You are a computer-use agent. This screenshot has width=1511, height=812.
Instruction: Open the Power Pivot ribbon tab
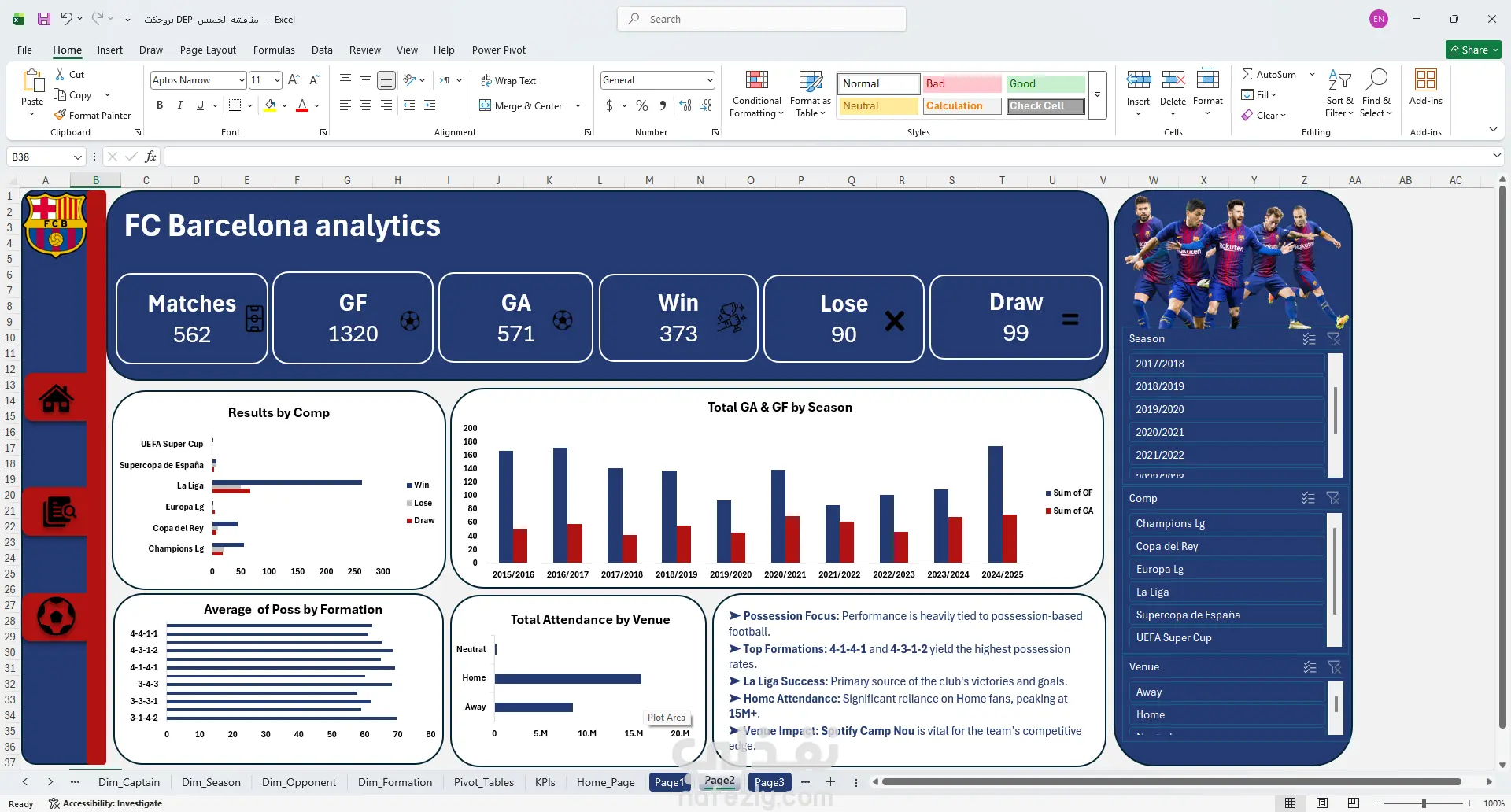pos(499,50)
